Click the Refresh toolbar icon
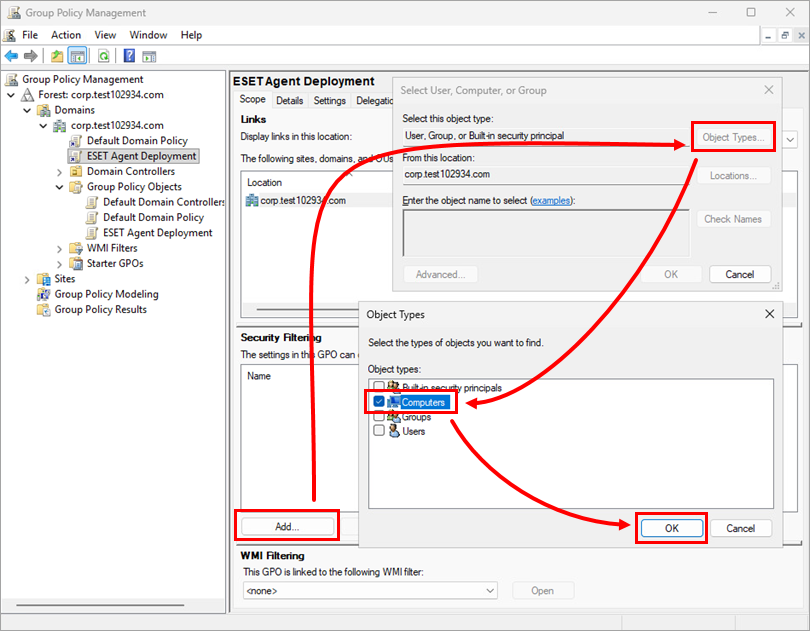Image resolution: width=810 pixels, height=631 pixels. point(103,56)
